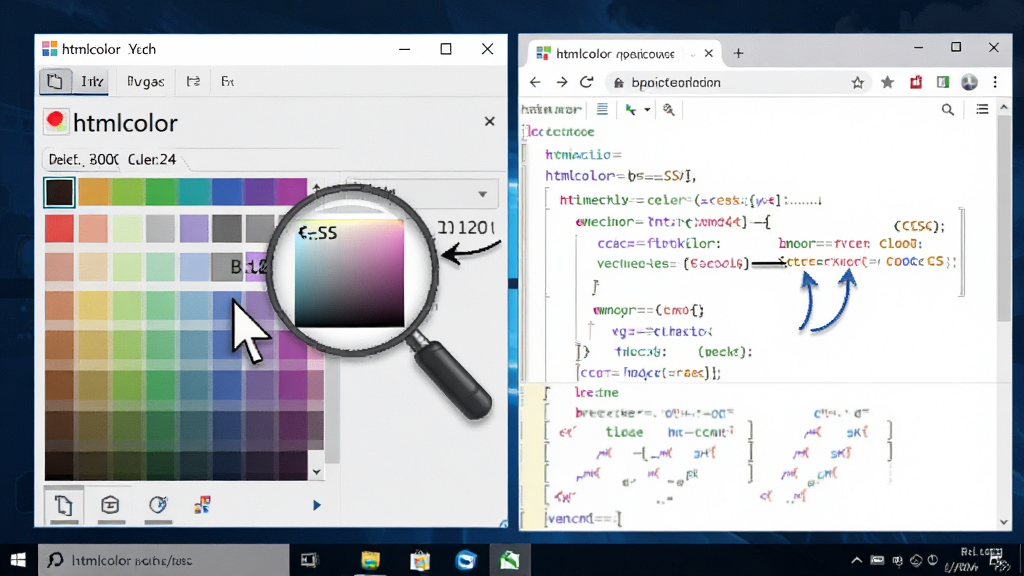Choose the orange swatch in top row
The height and width of the screenshot is (576, 1024).
94,192
